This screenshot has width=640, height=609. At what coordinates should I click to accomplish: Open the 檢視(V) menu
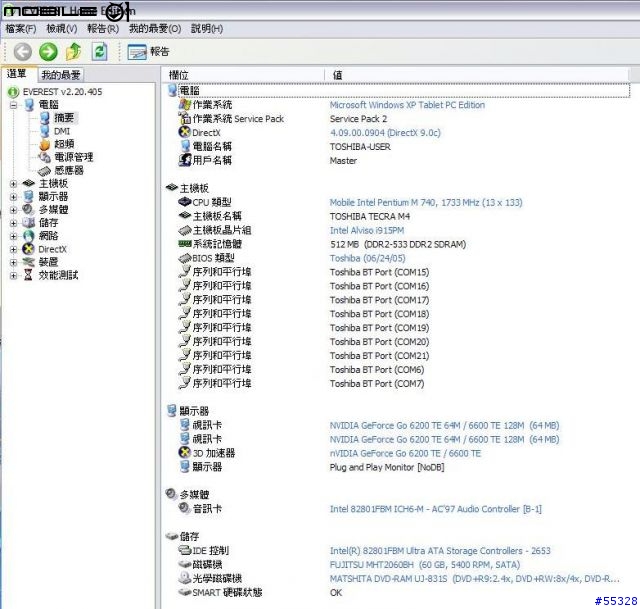62,29
